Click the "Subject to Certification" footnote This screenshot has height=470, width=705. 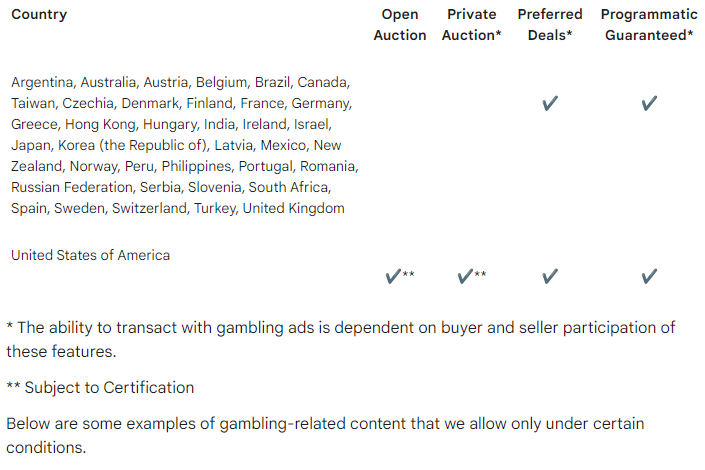tap(100, 387)
